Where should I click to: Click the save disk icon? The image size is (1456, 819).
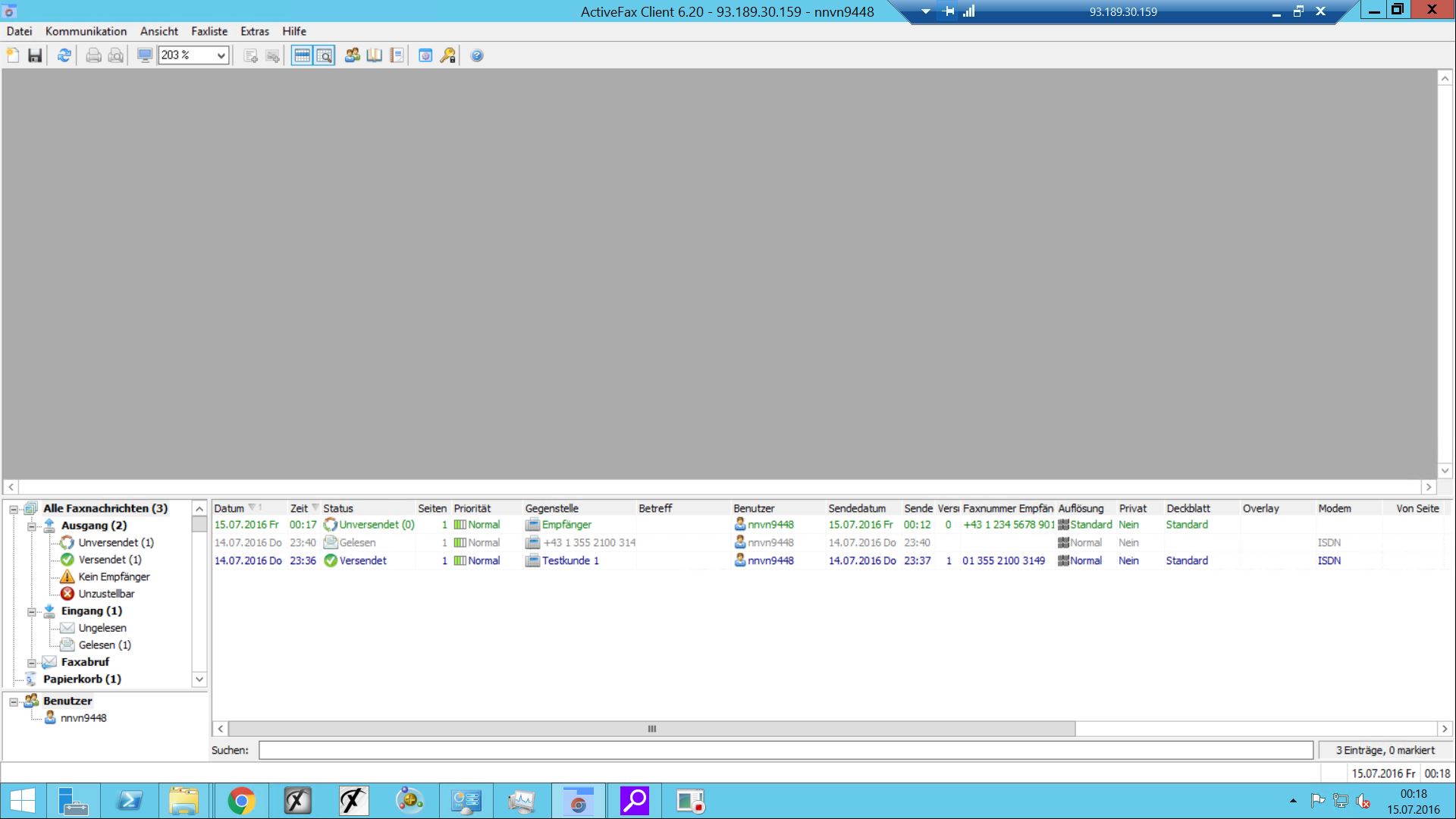click(x=35, y=55)
